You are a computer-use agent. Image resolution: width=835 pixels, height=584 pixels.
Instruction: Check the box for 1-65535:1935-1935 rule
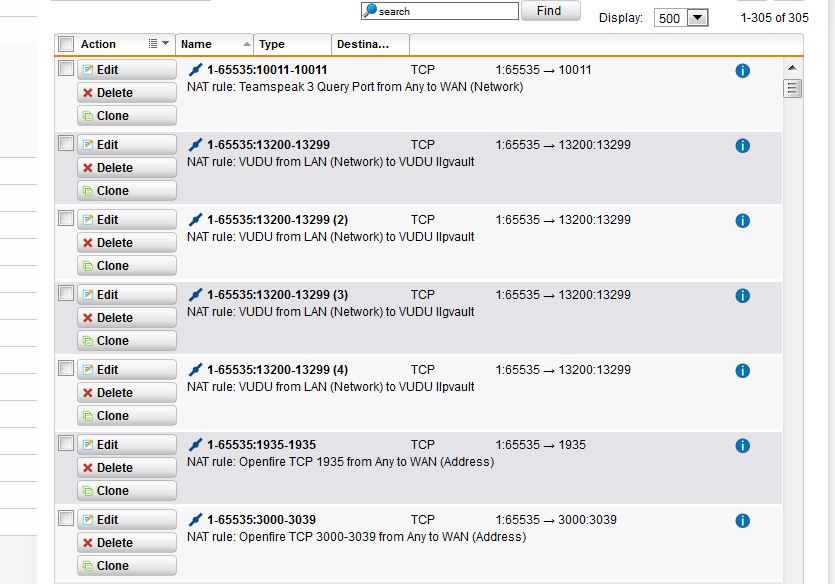click(x=66, y=443)
